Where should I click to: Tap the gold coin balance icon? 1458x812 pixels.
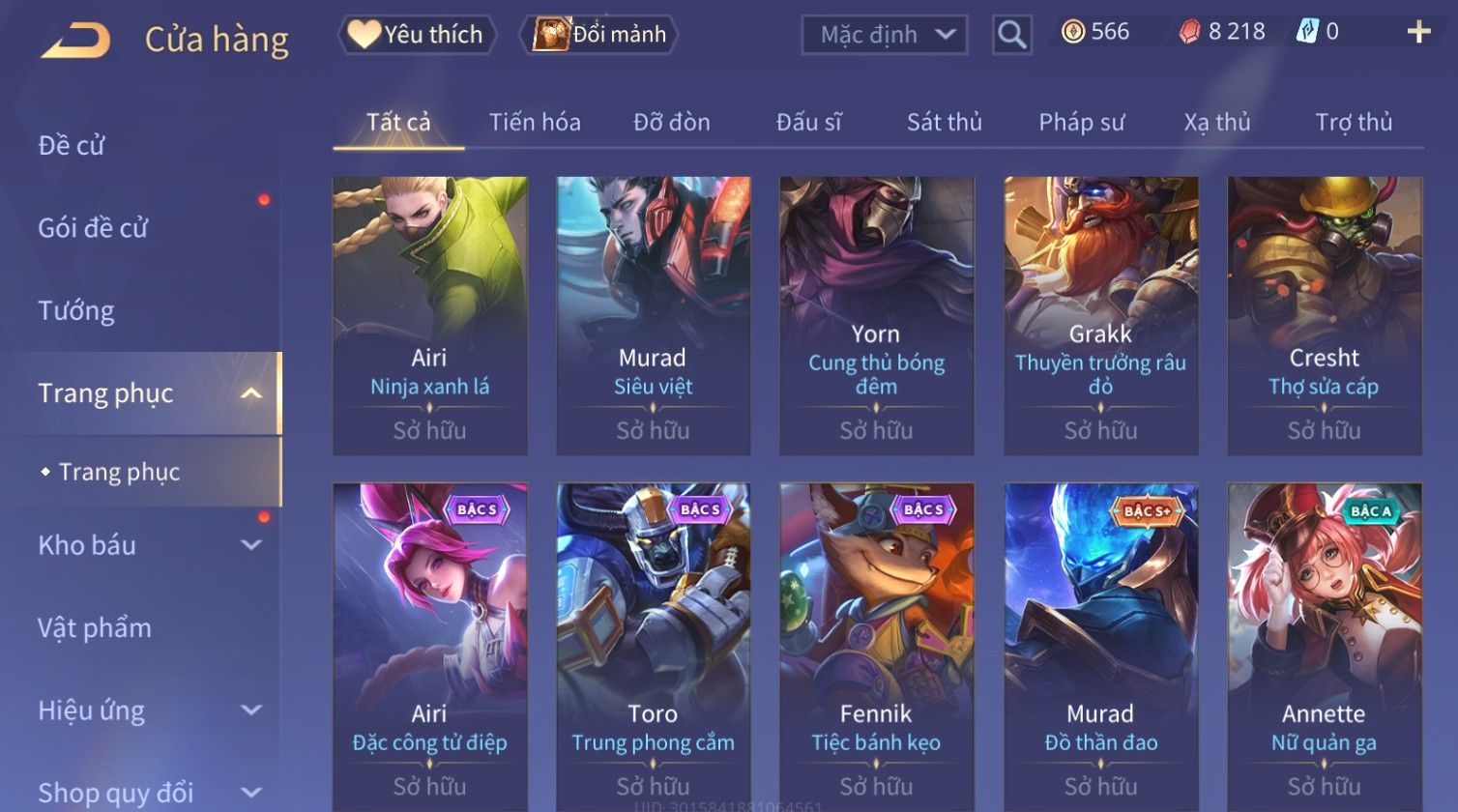pyautogui.click(x=1072, y=32)
